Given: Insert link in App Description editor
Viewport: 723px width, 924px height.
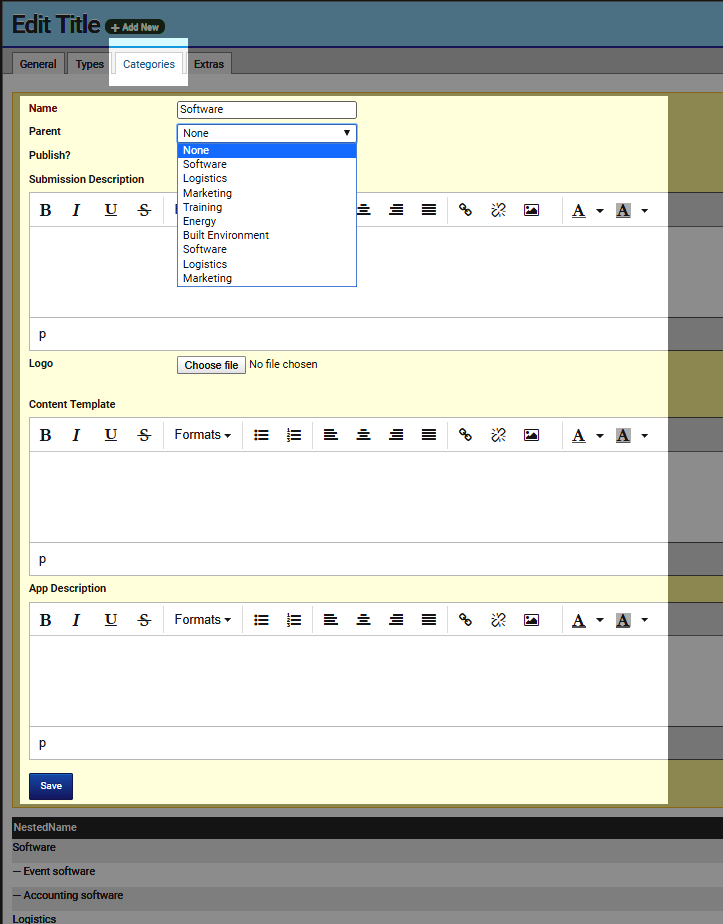Looking at the screenshot, I should (466, 620).
